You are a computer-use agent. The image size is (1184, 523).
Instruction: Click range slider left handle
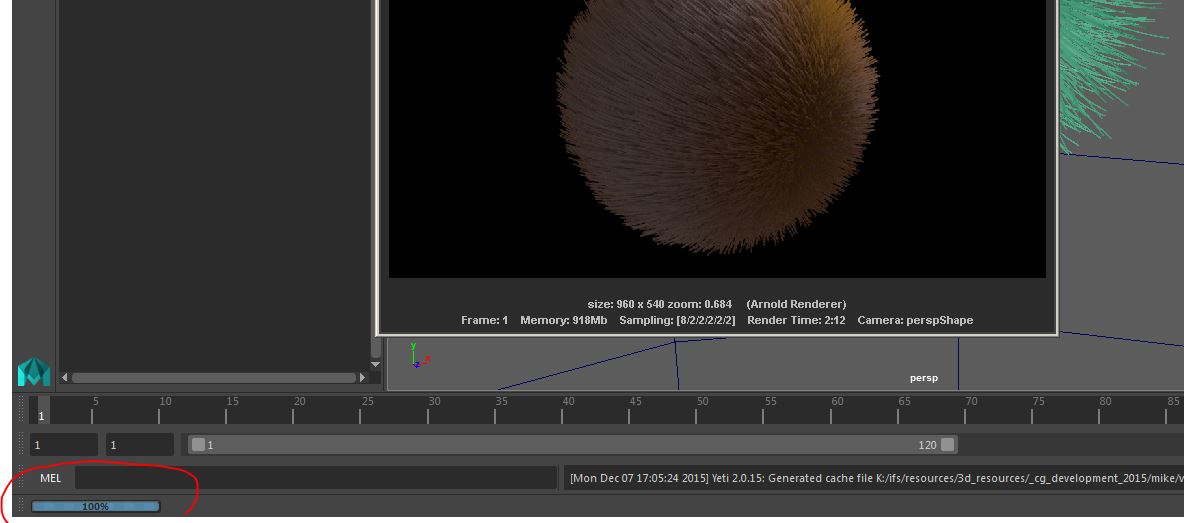pos(198,445)
